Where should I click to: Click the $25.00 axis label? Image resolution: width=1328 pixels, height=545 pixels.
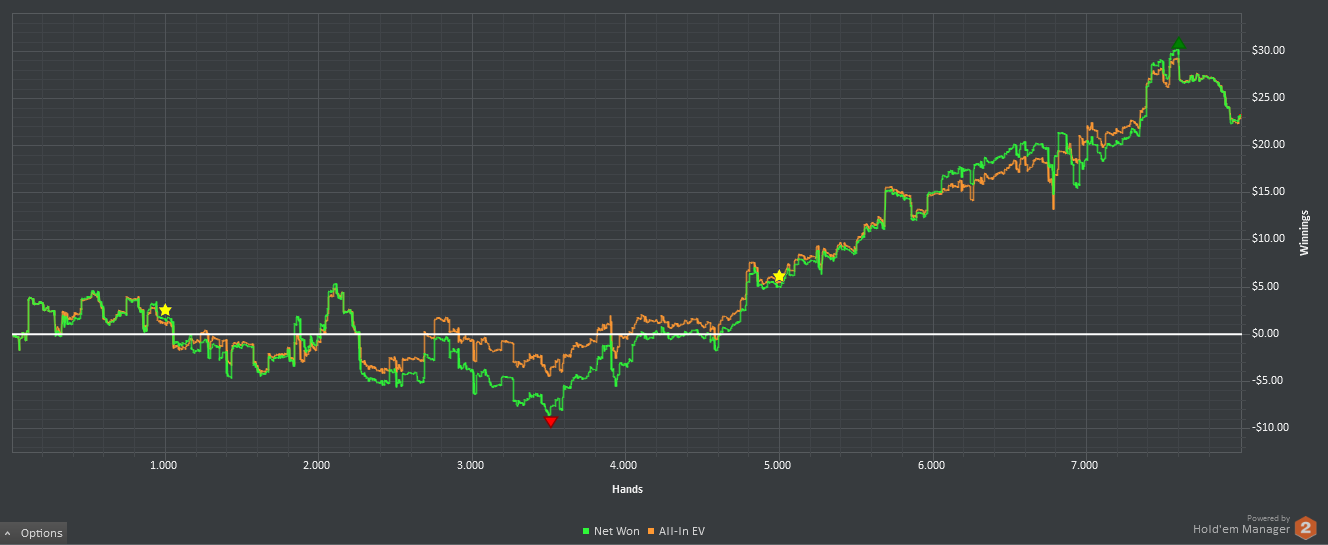(1268, 97)
